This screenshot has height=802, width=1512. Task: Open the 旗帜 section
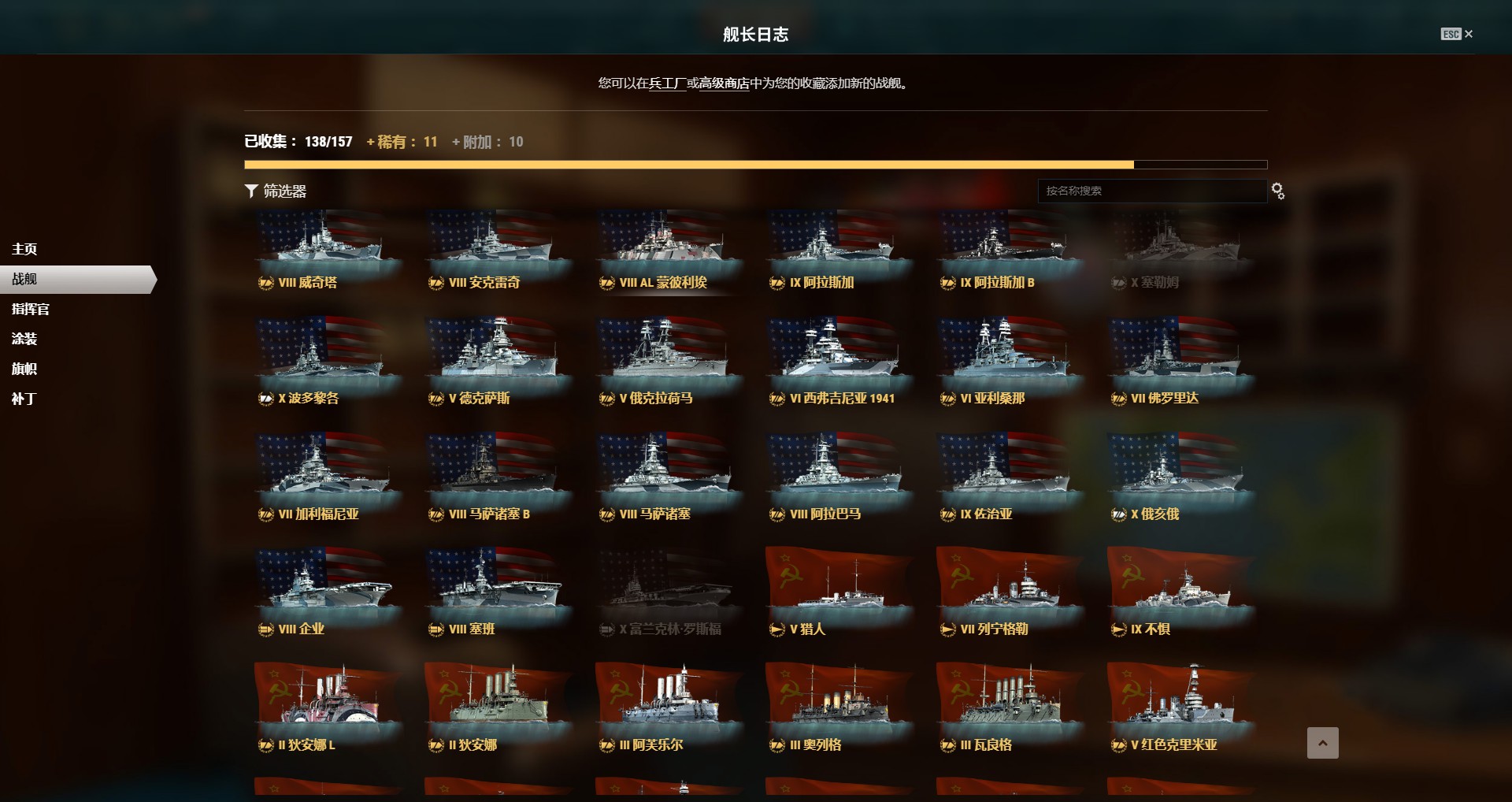tap(24, 369)
